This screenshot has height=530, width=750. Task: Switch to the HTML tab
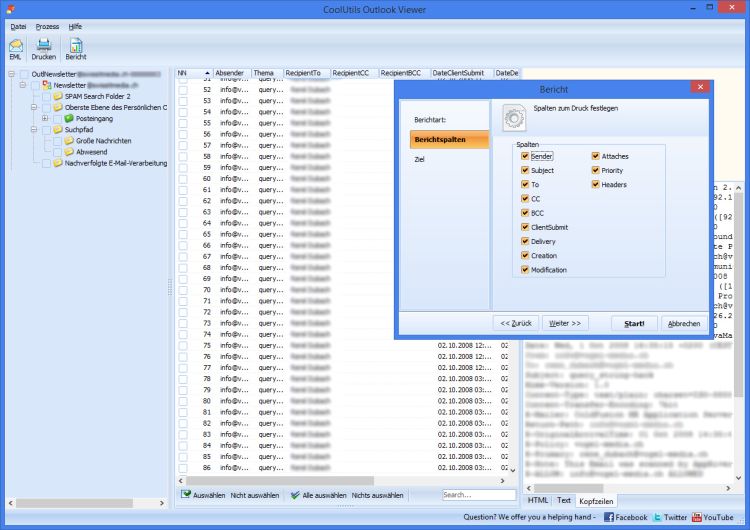tap(538, 500)
